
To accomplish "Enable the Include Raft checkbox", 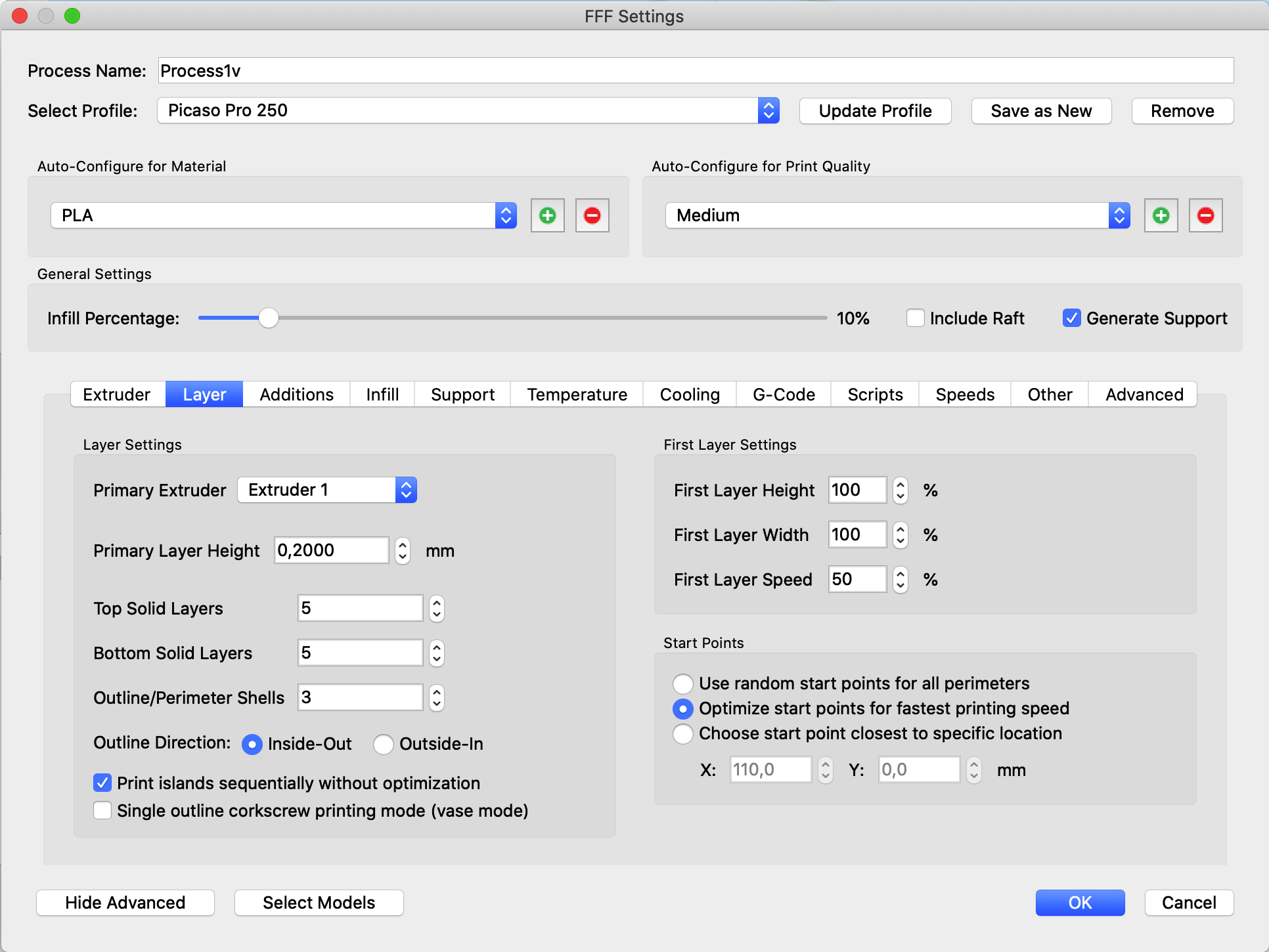I will [915, 318].
